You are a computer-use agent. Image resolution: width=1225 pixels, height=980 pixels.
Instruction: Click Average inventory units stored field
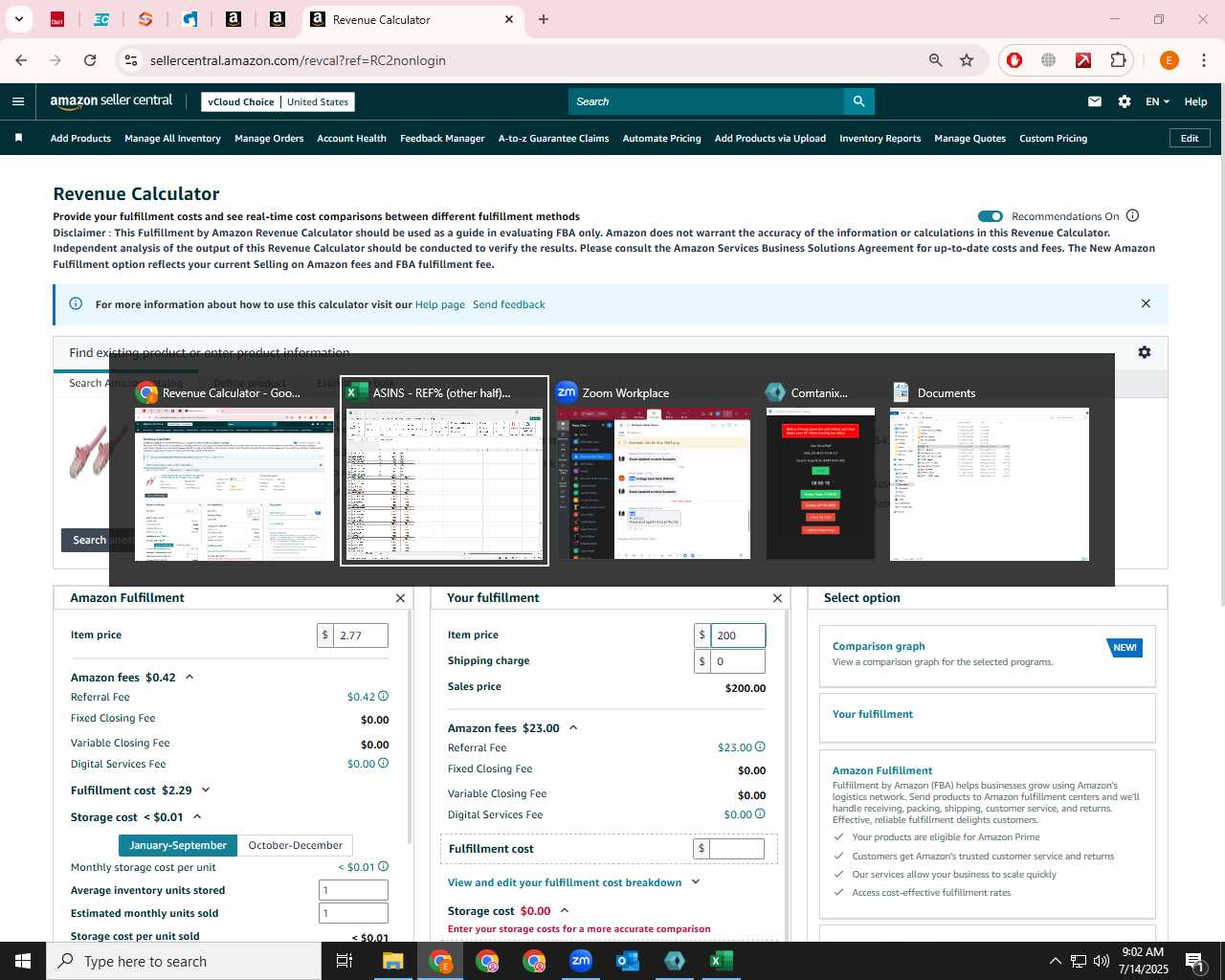pyautogui.click(x=353, y=890)
